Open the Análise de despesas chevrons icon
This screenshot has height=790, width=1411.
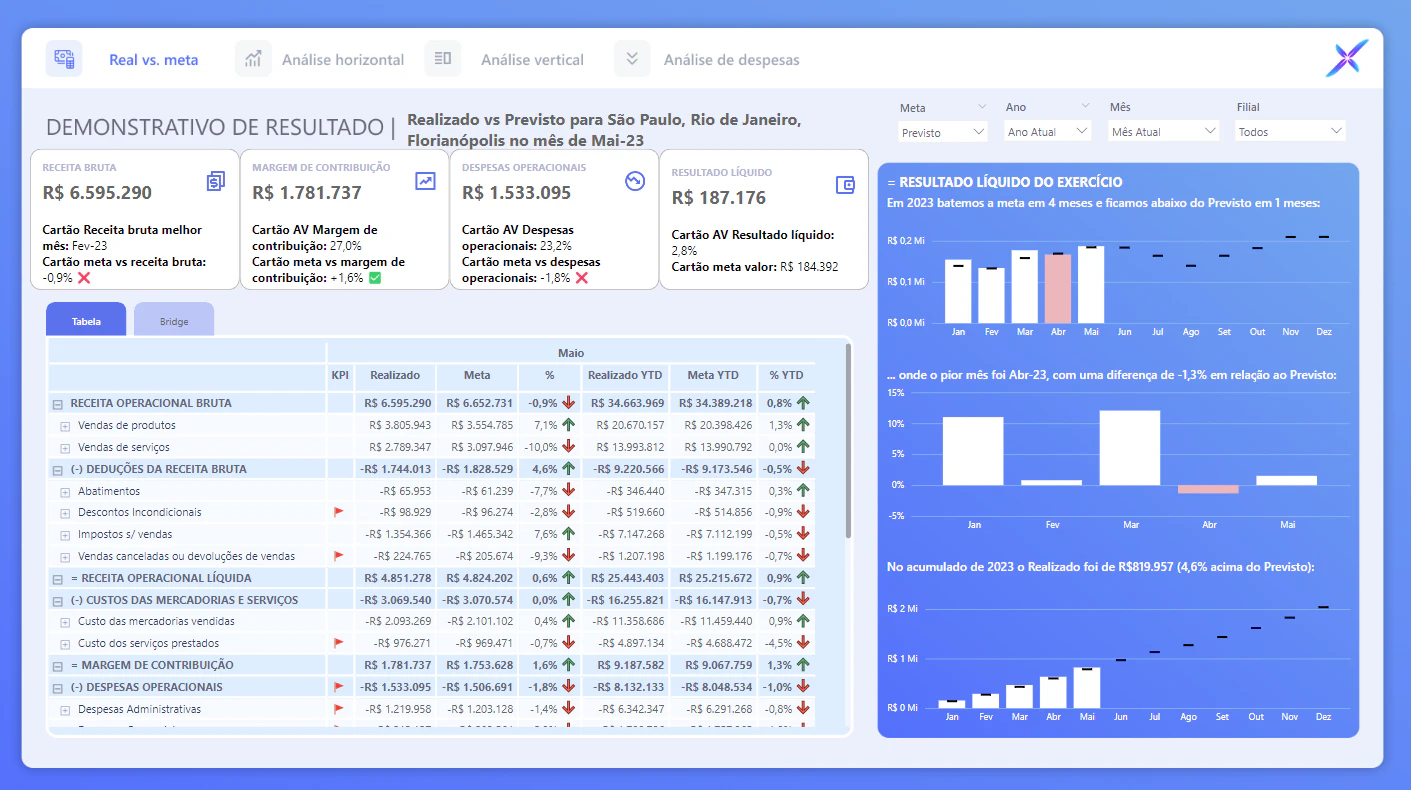(x=632, y=59)
